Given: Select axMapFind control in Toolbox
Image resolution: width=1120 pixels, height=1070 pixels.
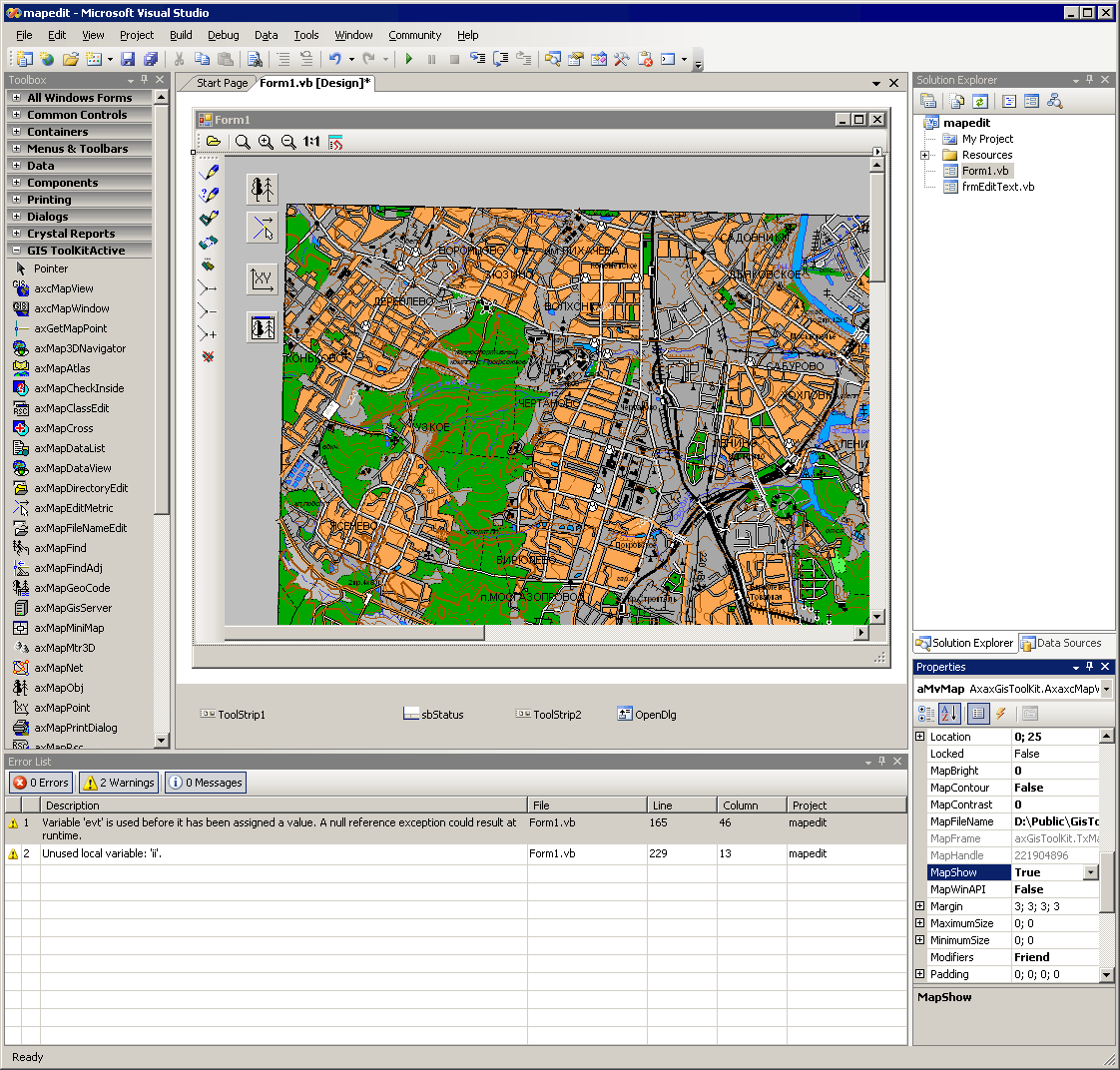Looking at the screenshot, I should [x=60, y=548].
